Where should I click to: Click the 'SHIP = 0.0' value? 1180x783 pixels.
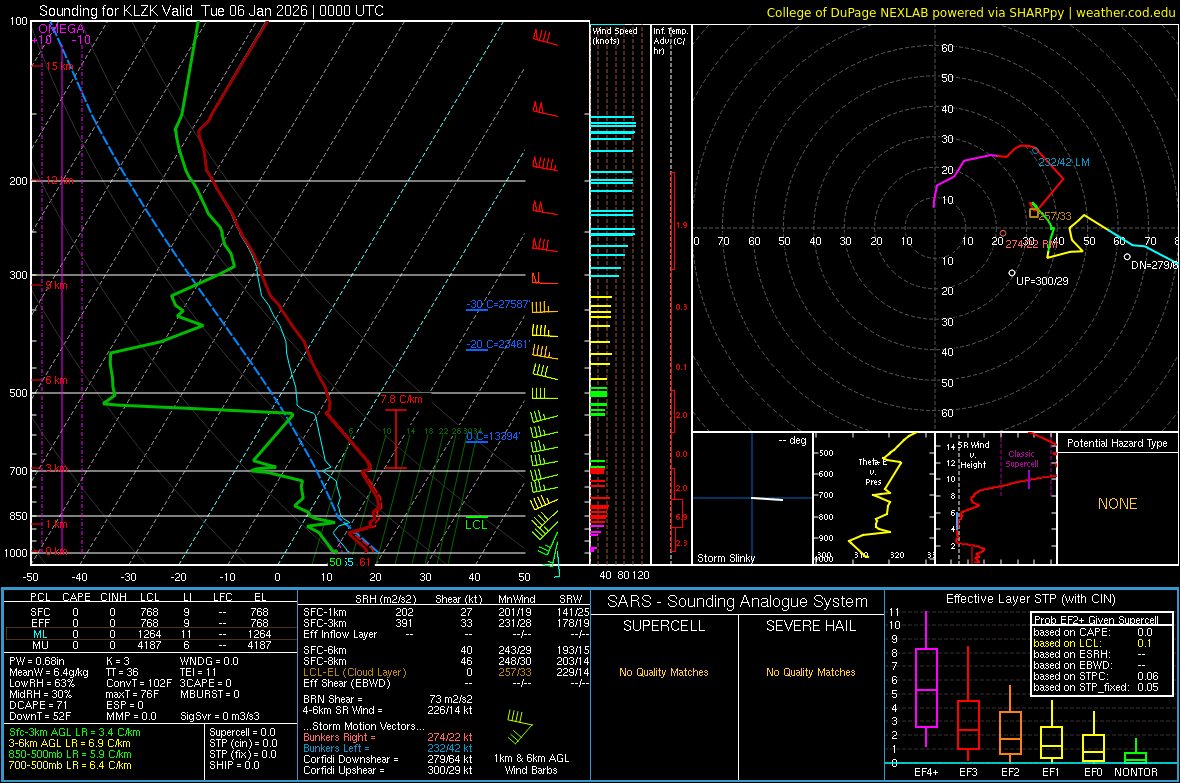234,765
